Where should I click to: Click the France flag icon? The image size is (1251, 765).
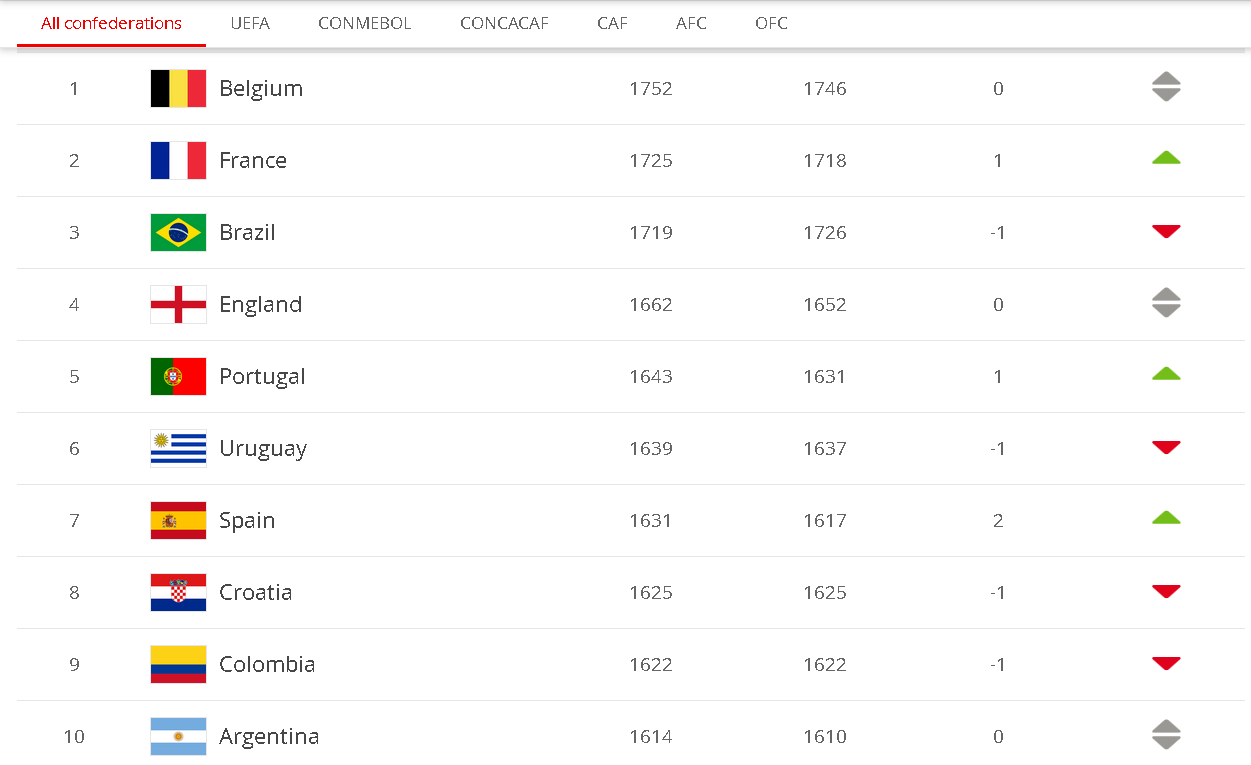[178, 160]
